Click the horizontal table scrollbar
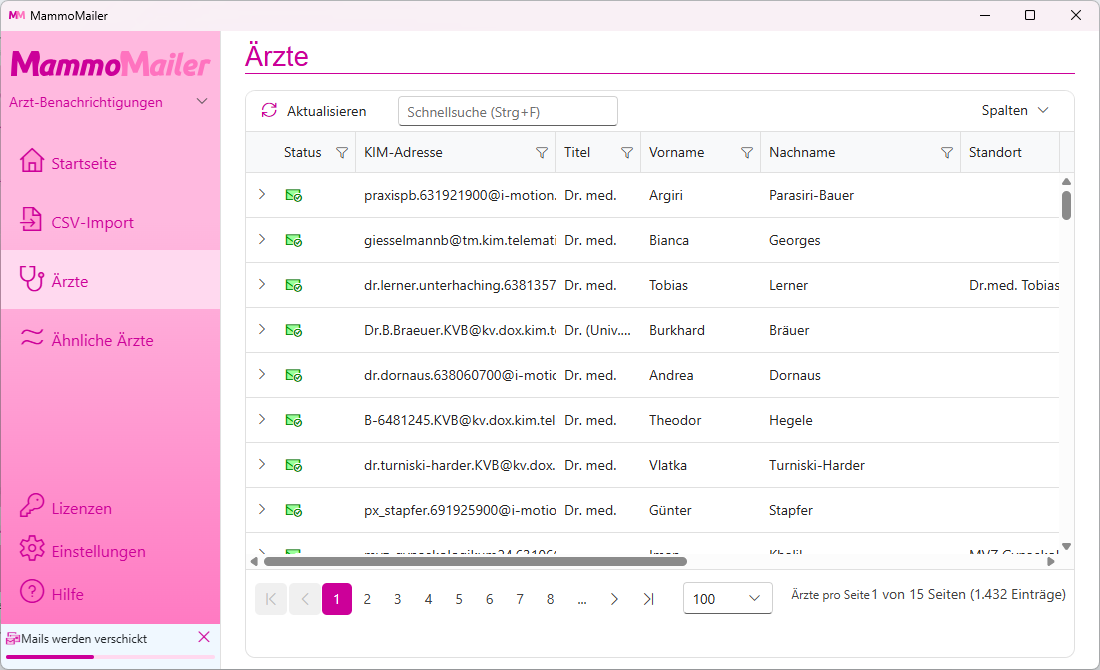This screenshot has height=670, width=1100. coord(475,561)
